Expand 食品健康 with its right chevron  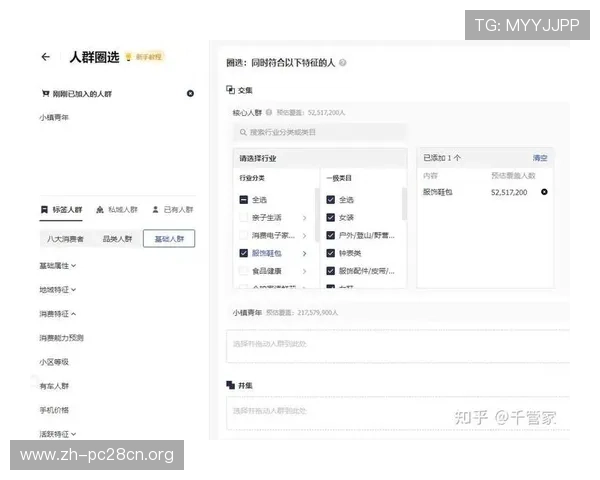pos(305,271)
